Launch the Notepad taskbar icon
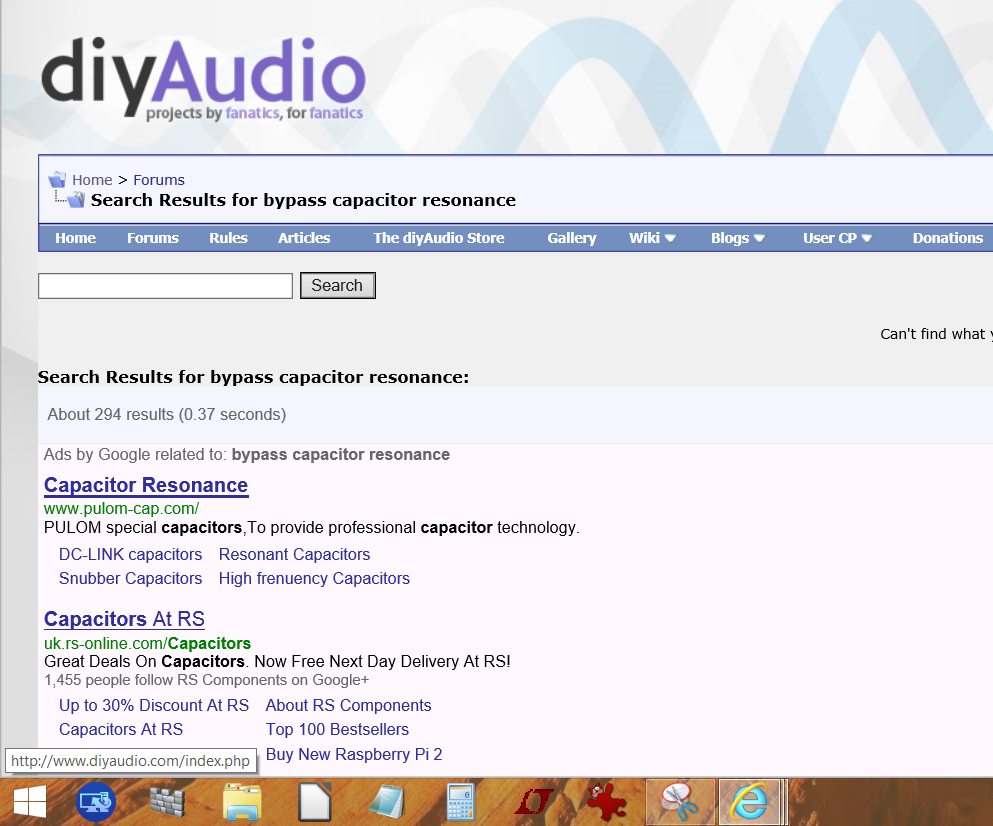 (387, 802)
